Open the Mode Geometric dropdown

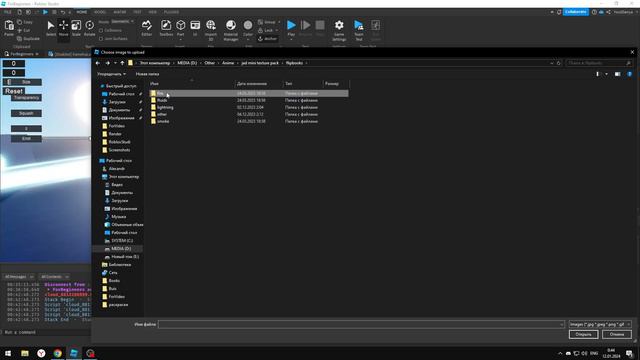click(x=122, y=22)
